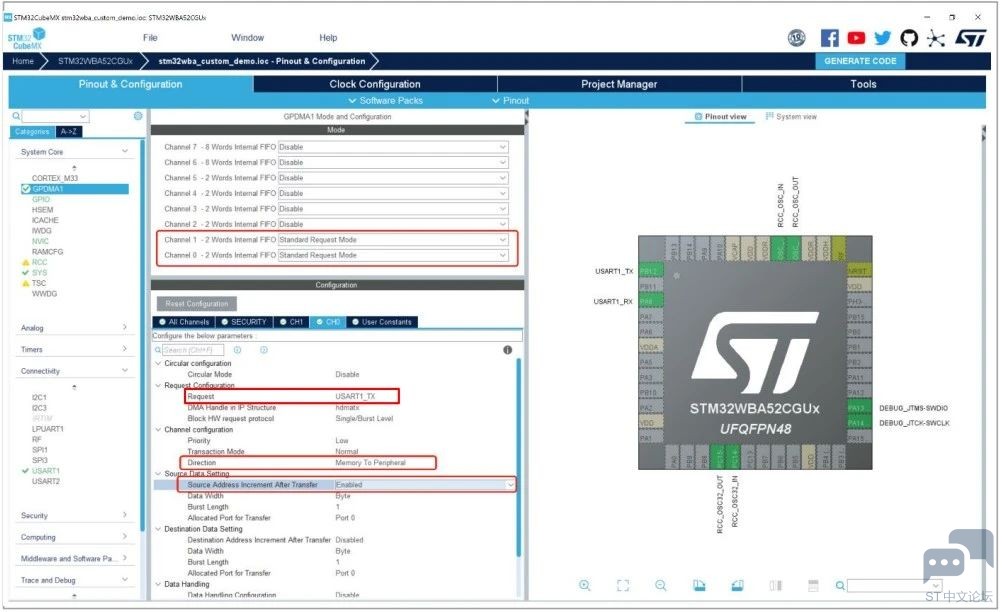Click the pin search magnifier icon
The width and height of the screenshot is (1002, 612).
tap(840, 585)
